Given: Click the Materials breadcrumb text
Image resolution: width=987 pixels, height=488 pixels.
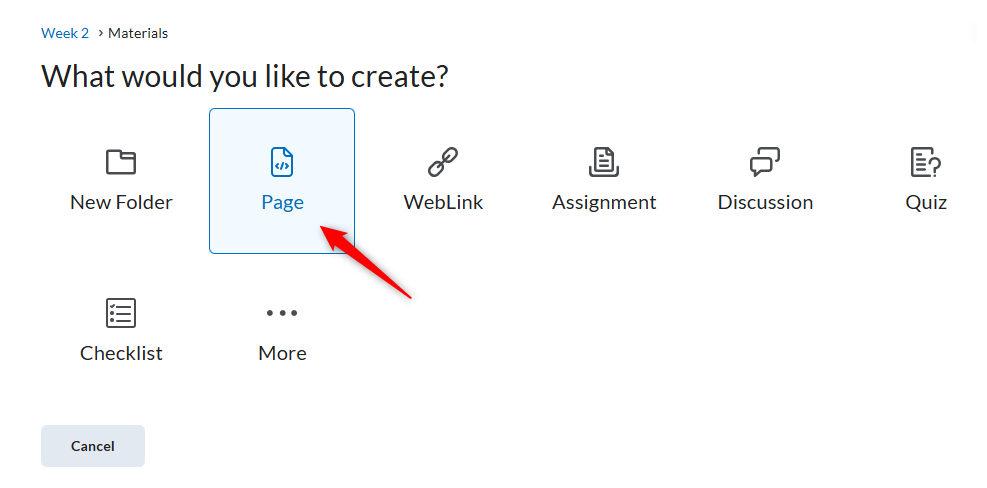Looking at the screenshot, I should 138,33.
